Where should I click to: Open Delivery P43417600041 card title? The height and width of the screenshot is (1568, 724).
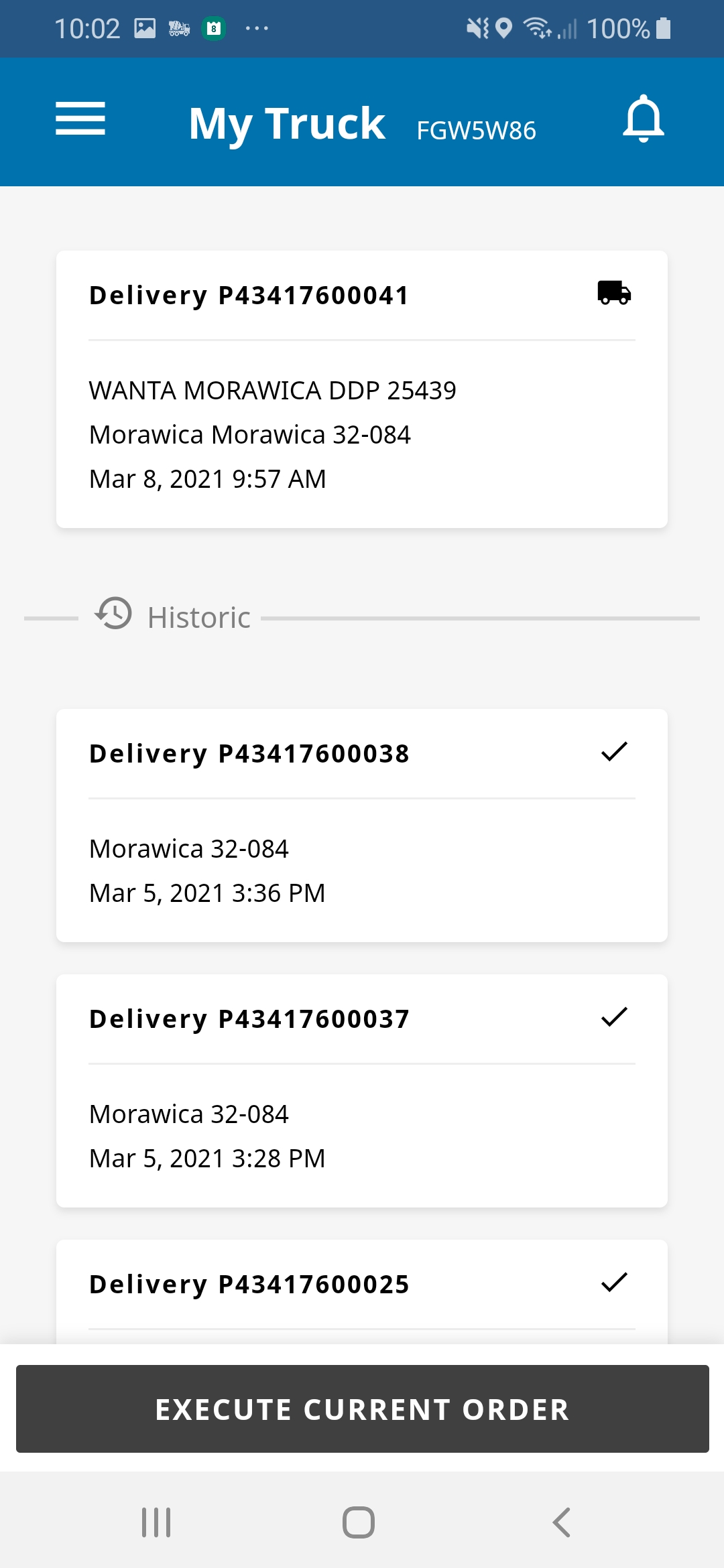click(x=249, y=296)
